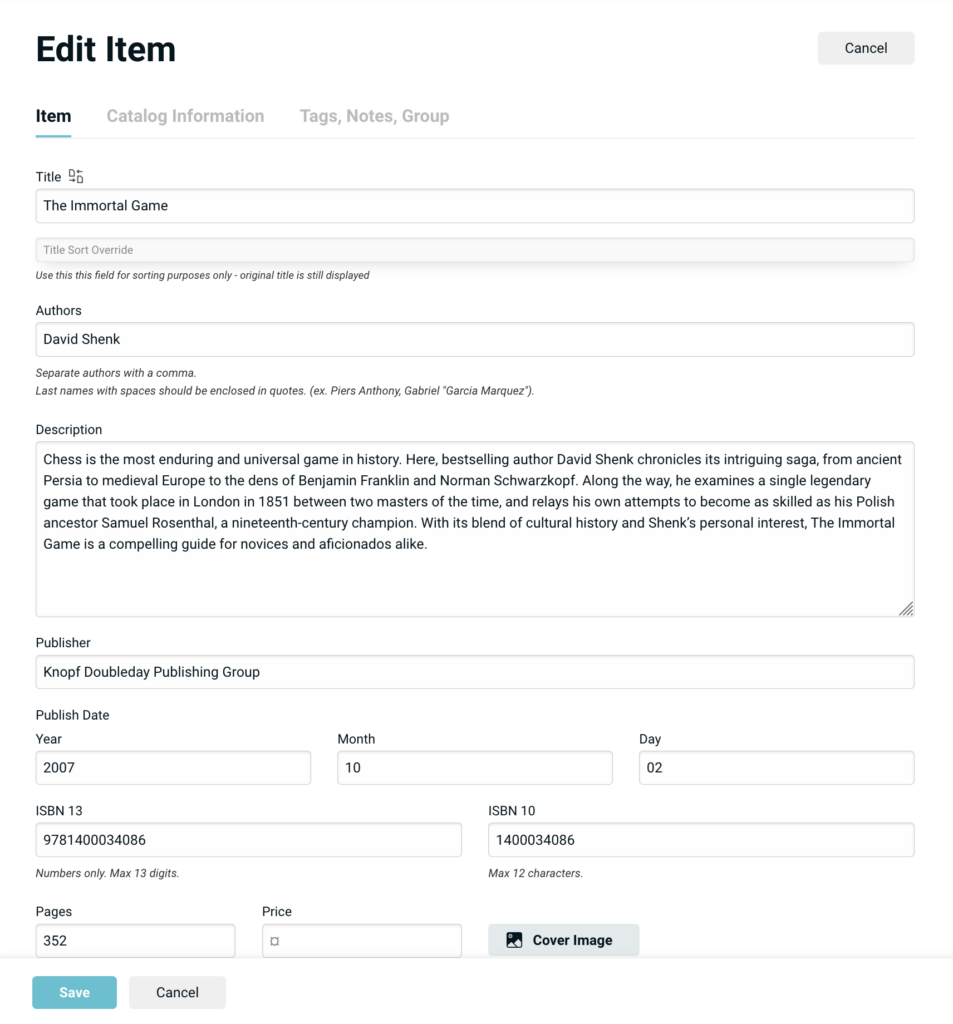Click the ISBN 13 input field

tap(248, 840)
